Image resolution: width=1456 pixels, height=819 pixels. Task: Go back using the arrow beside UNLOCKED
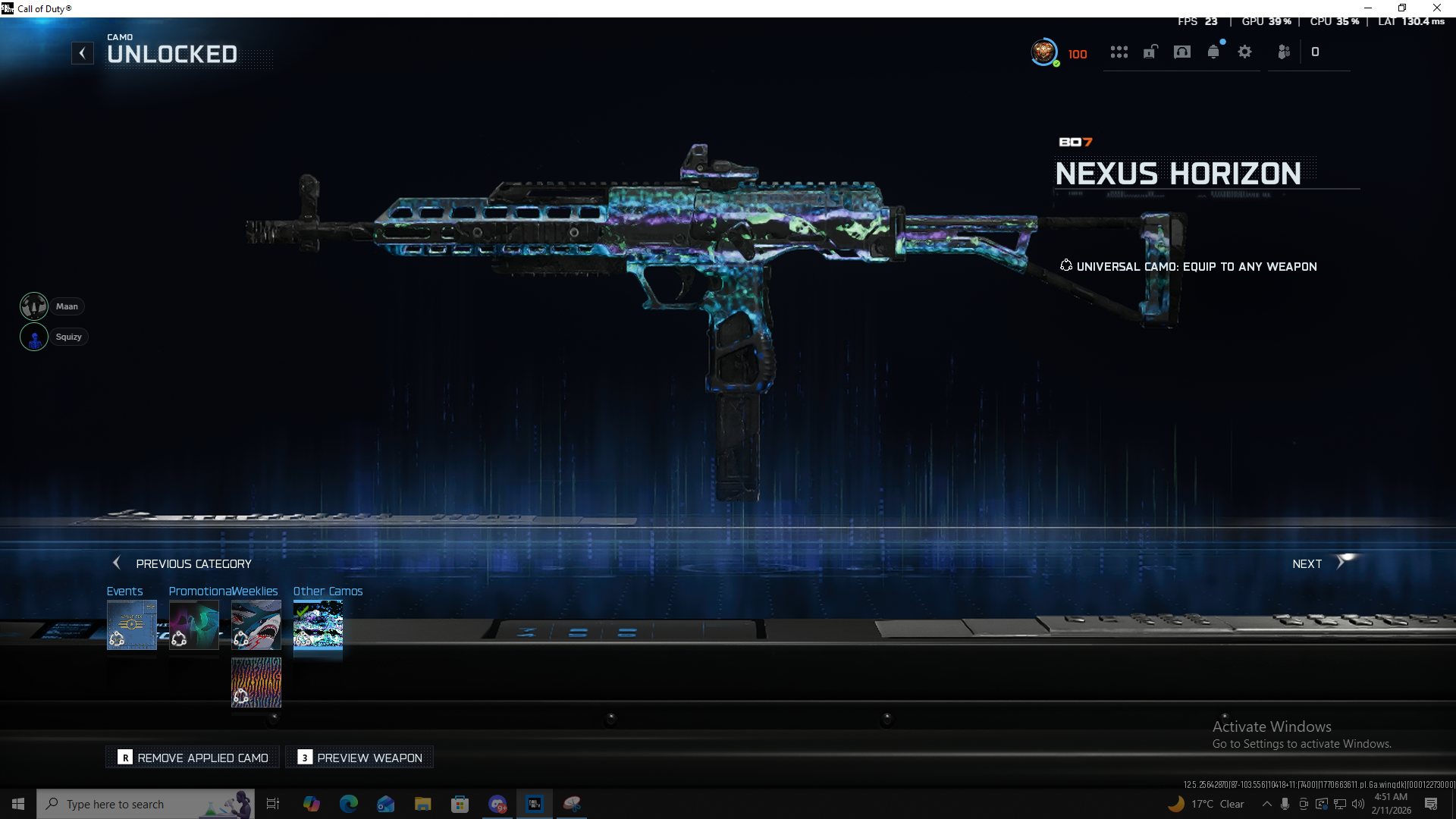[83, 53]
